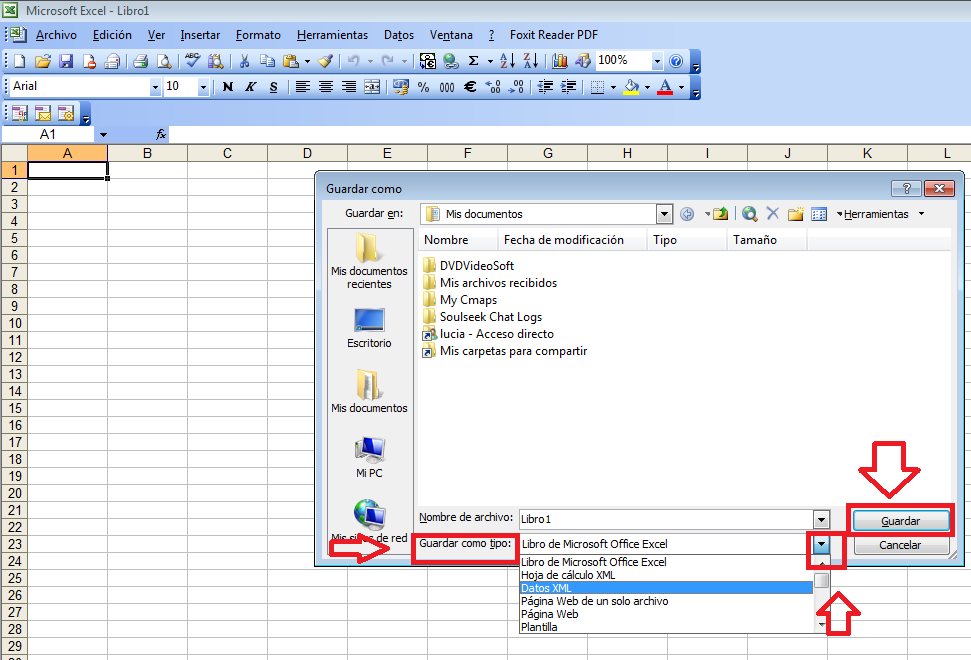The width and height of the screenshot is (971, 660).
Task: Click the Nombre column header
Action: pos(458,240)
